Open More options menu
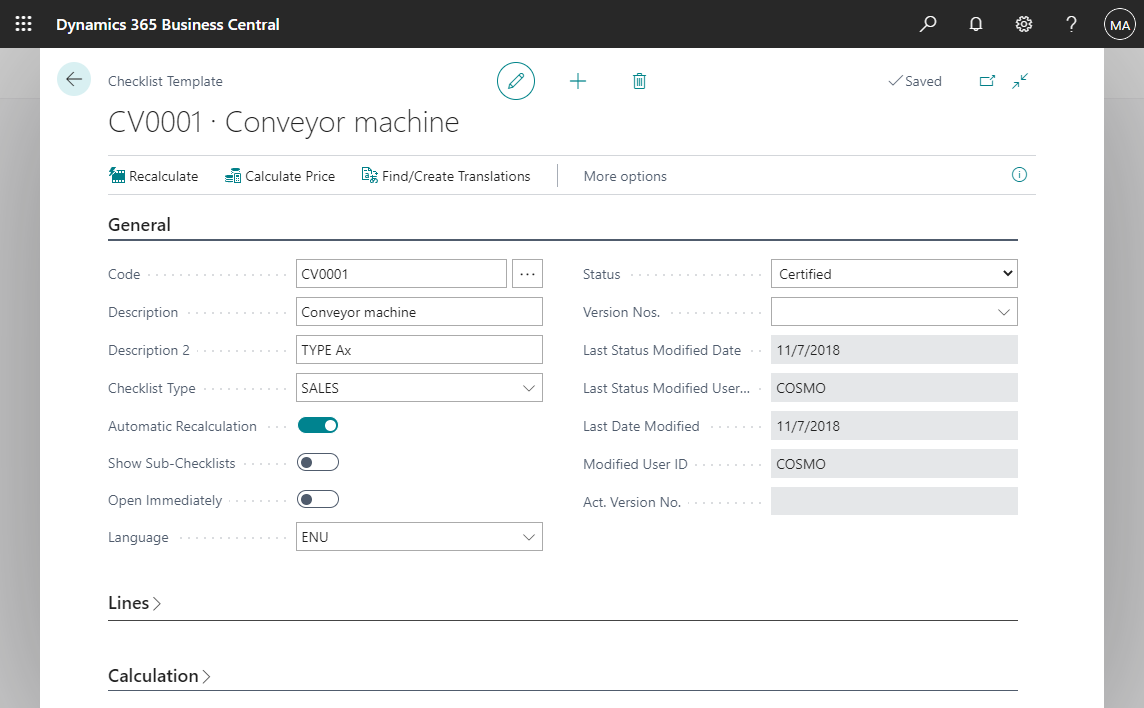Image resolution: width=1144 pixels, height=708 pixels. coord(625,176)
